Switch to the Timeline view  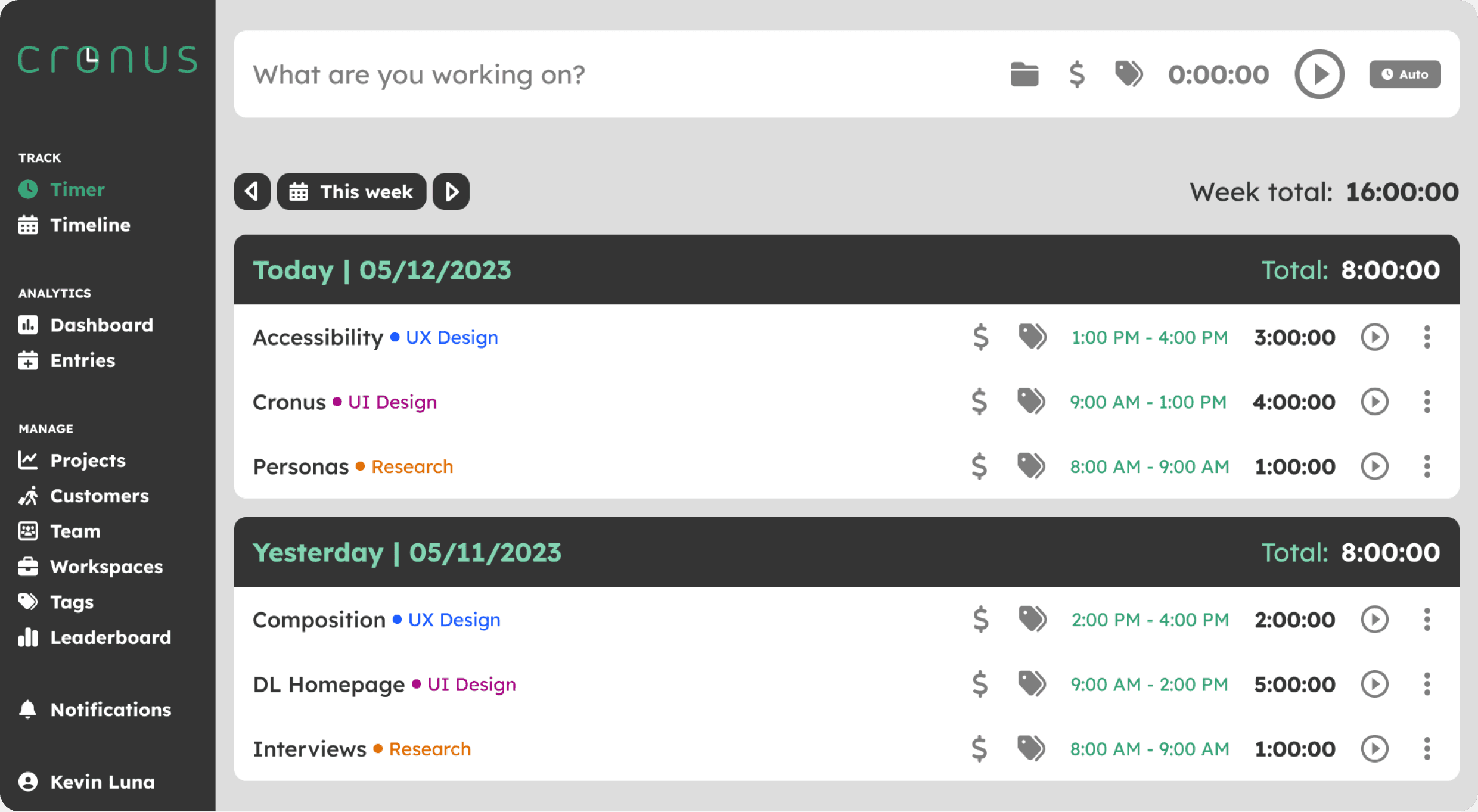click(89, 225)
